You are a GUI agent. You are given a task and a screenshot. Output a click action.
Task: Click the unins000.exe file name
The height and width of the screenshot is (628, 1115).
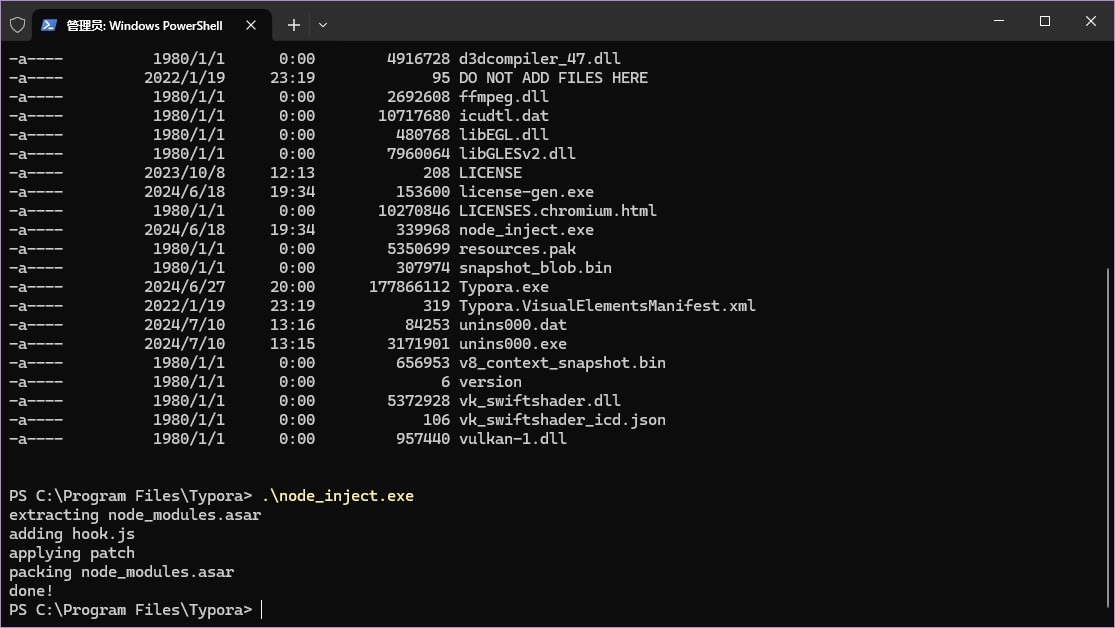point(512,344)
